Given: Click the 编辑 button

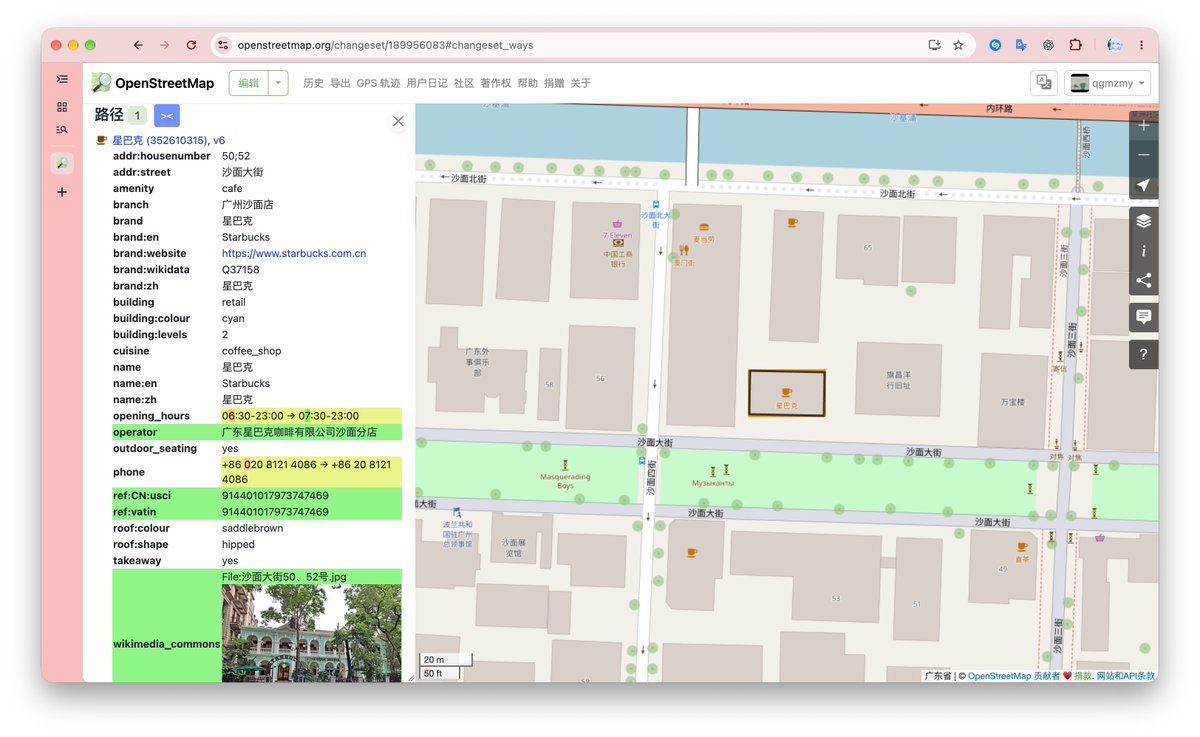Looking at the screenshot, I should click(x=249, y=83).
